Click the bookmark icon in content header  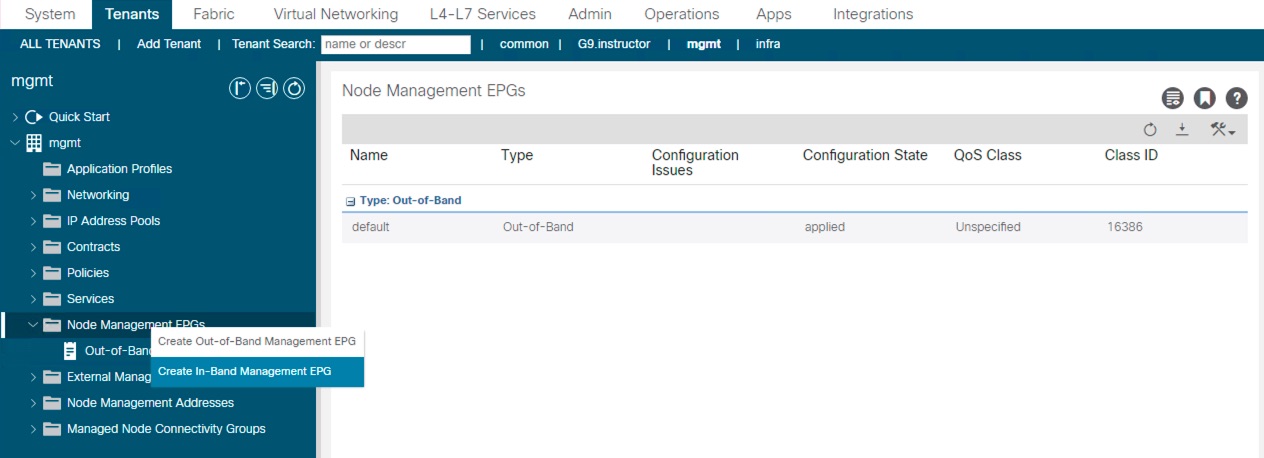[1205, 98]
